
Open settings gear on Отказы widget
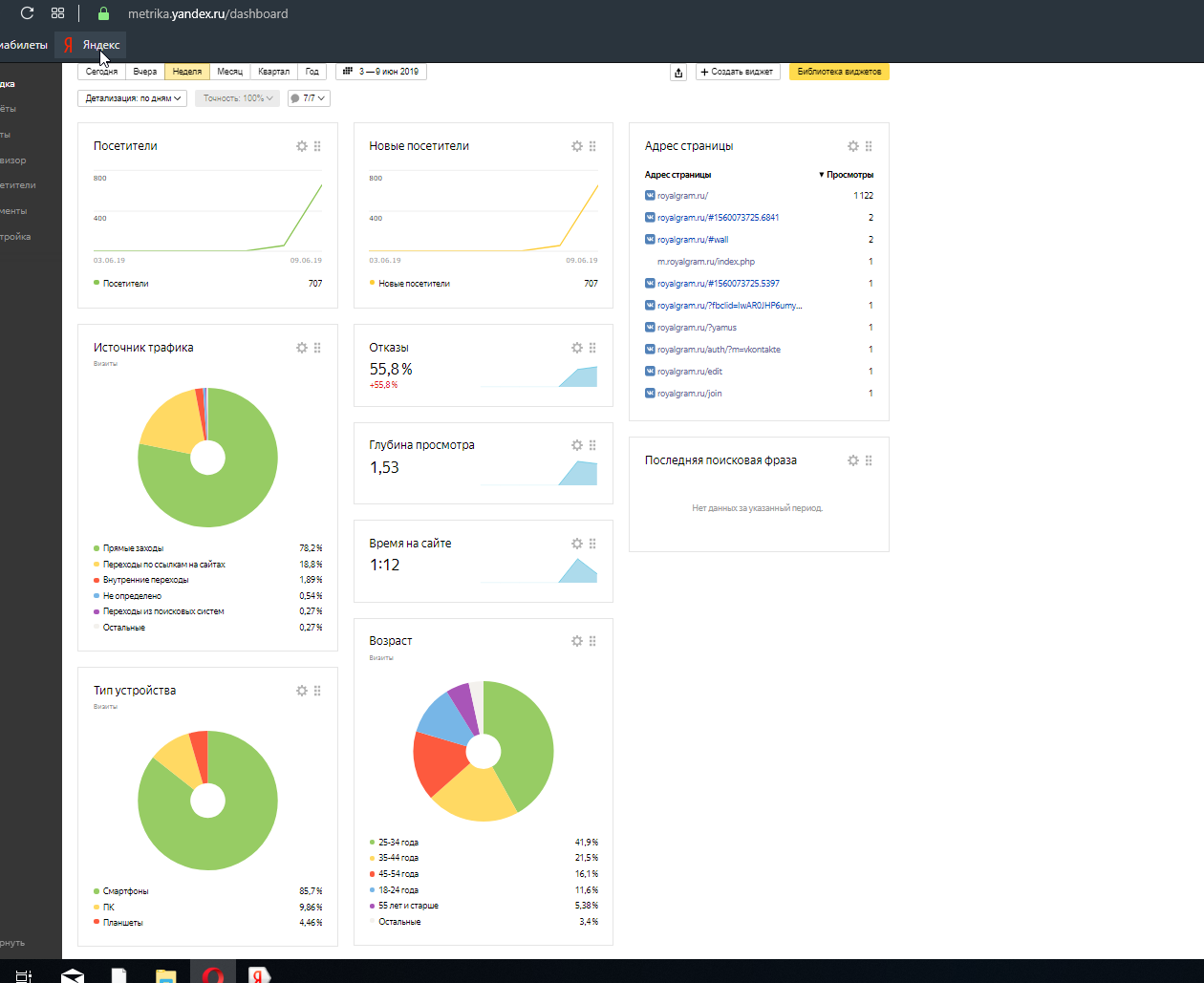tap(577, 348)
